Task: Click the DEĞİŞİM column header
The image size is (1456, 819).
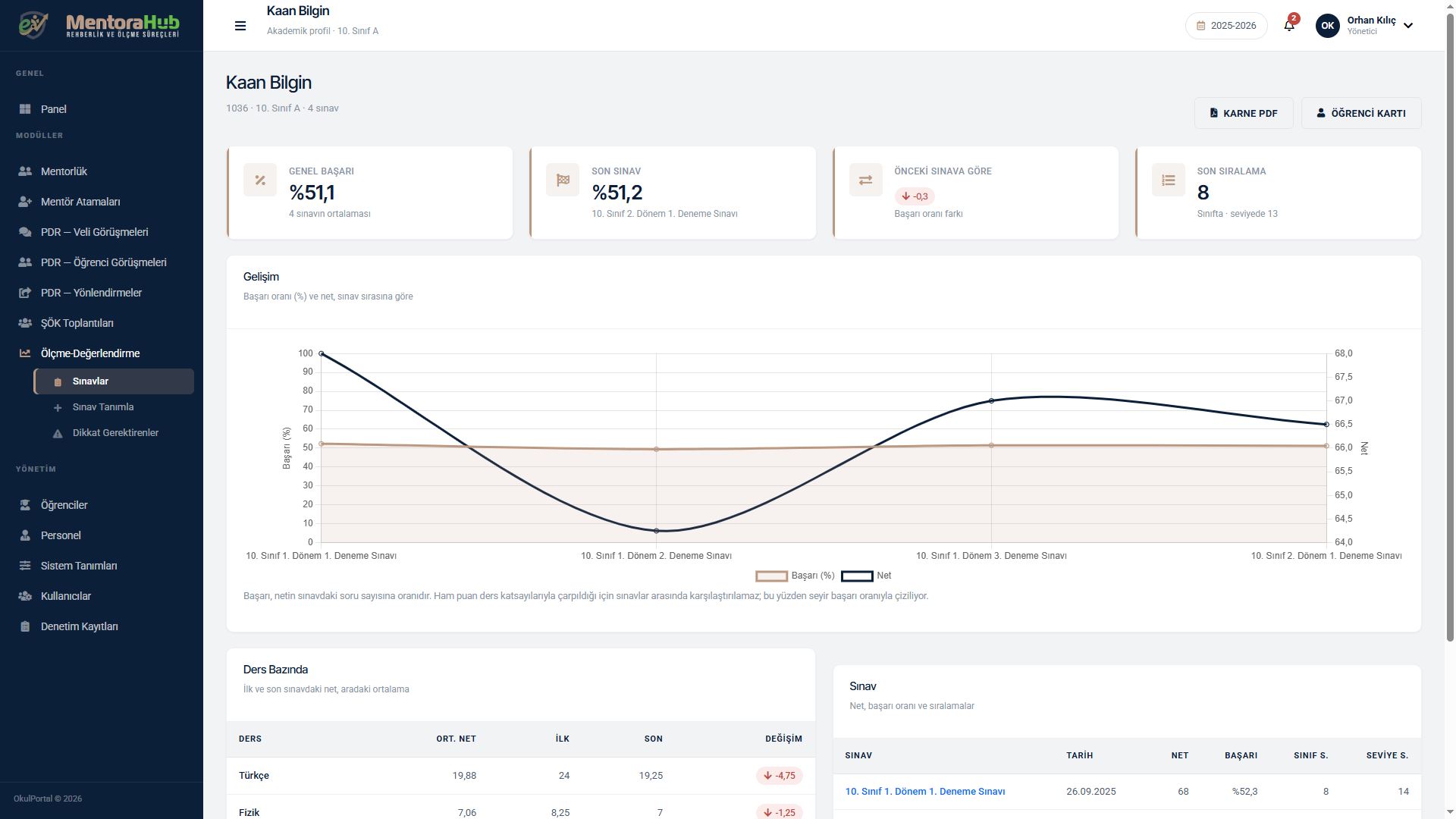Action: 783,739
